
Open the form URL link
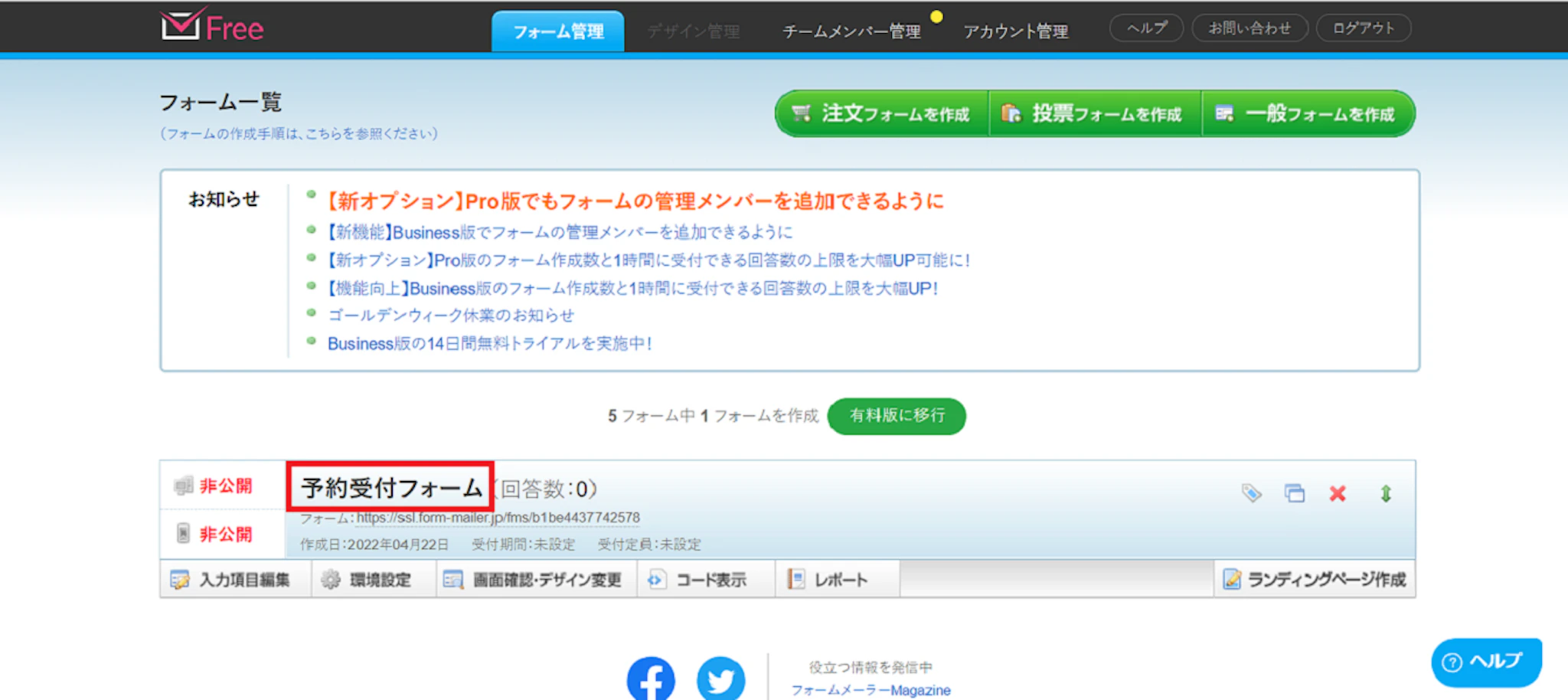pyautogui.click(x=498, y=518)
